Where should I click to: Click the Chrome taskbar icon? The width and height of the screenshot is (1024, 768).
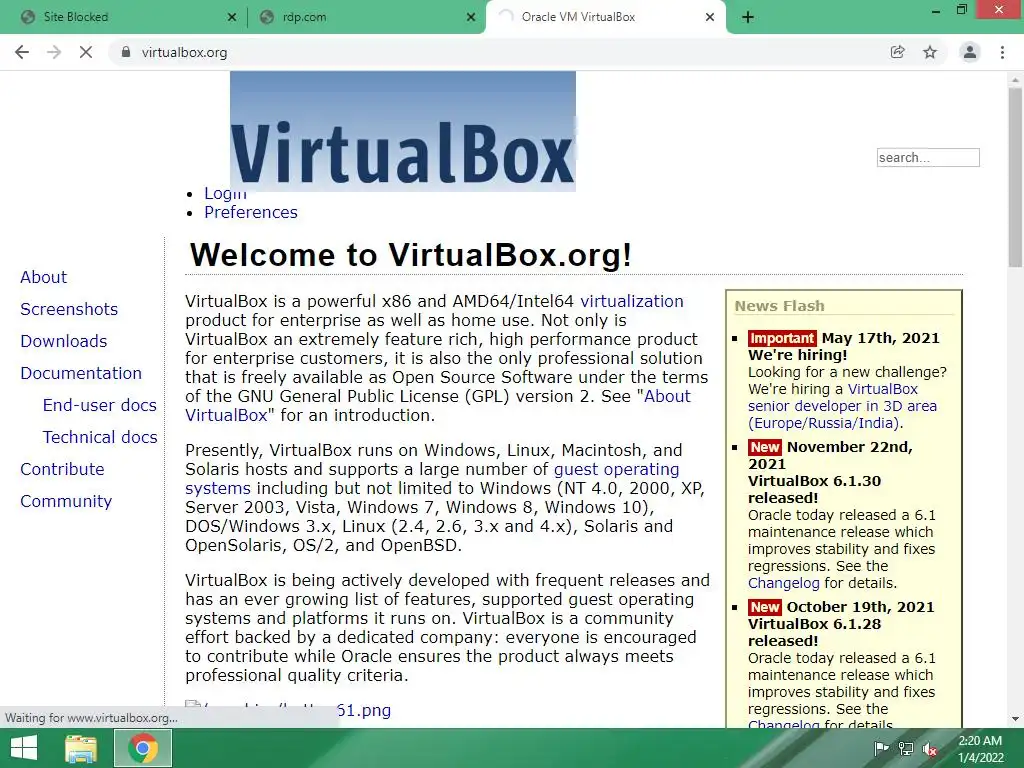tap(143, 748)
